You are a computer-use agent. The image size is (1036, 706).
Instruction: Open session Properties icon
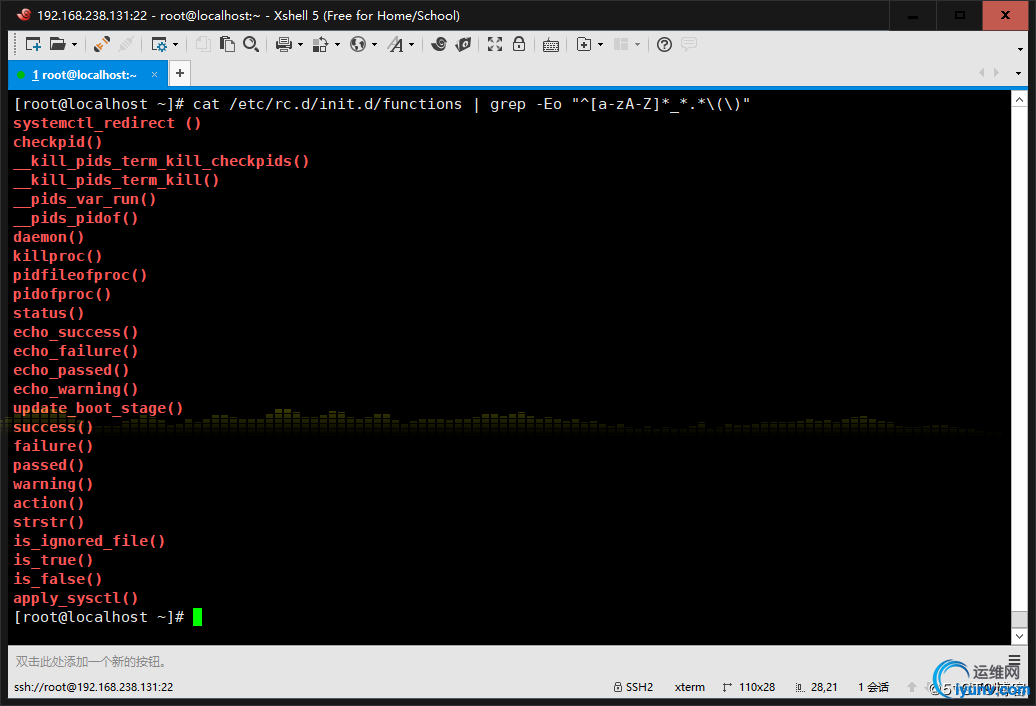(x=159, y=44)
